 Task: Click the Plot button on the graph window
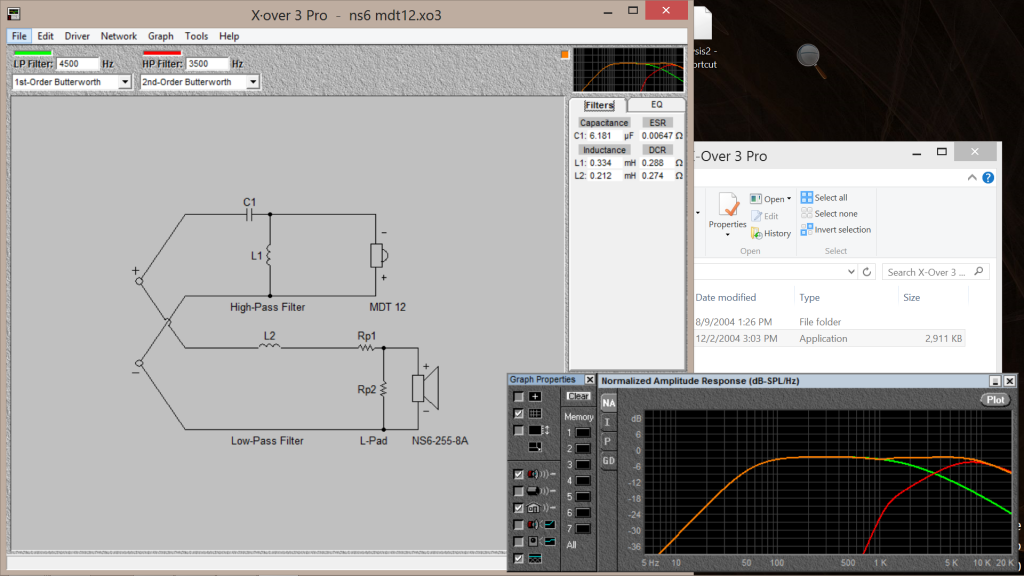tap(995, 400)
